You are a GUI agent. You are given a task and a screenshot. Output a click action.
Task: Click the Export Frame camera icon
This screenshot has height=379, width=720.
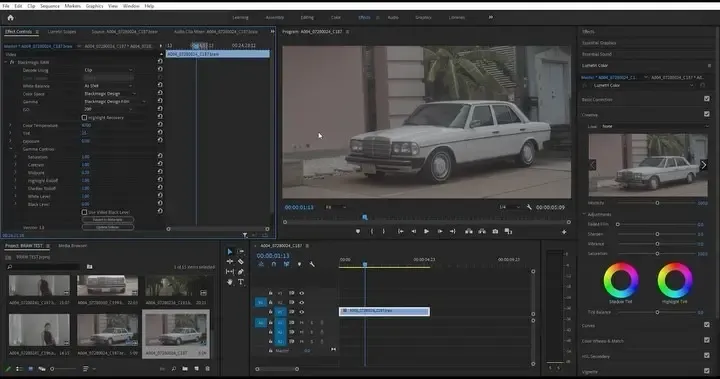[x=495, y=232]
